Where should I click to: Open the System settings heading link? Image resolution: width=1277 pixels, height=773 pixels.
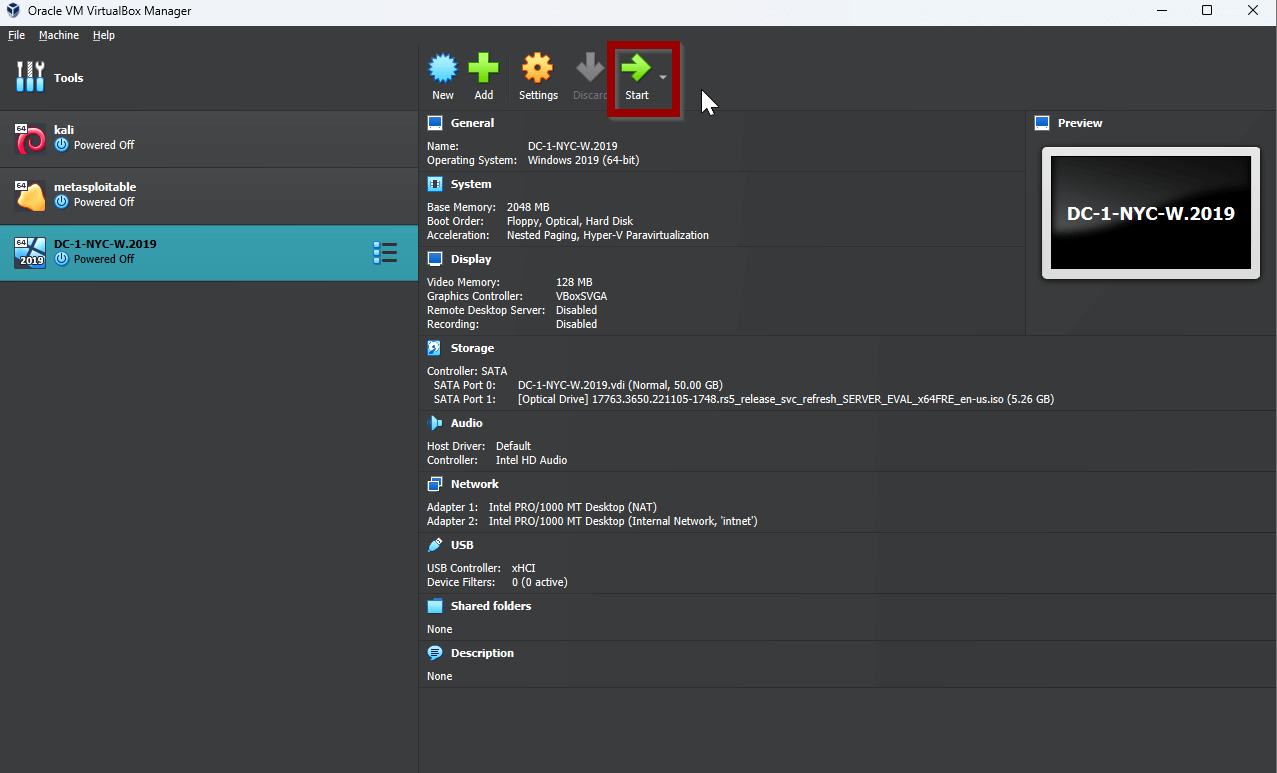coord(471,184)
